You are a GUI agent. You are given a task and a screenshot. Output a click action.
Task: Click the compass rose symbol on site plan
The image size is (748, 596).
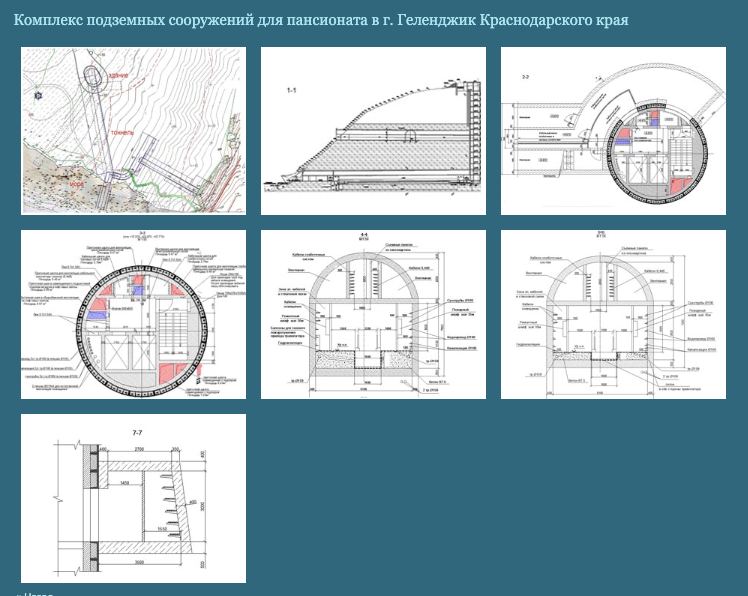(x=38, y=96)
